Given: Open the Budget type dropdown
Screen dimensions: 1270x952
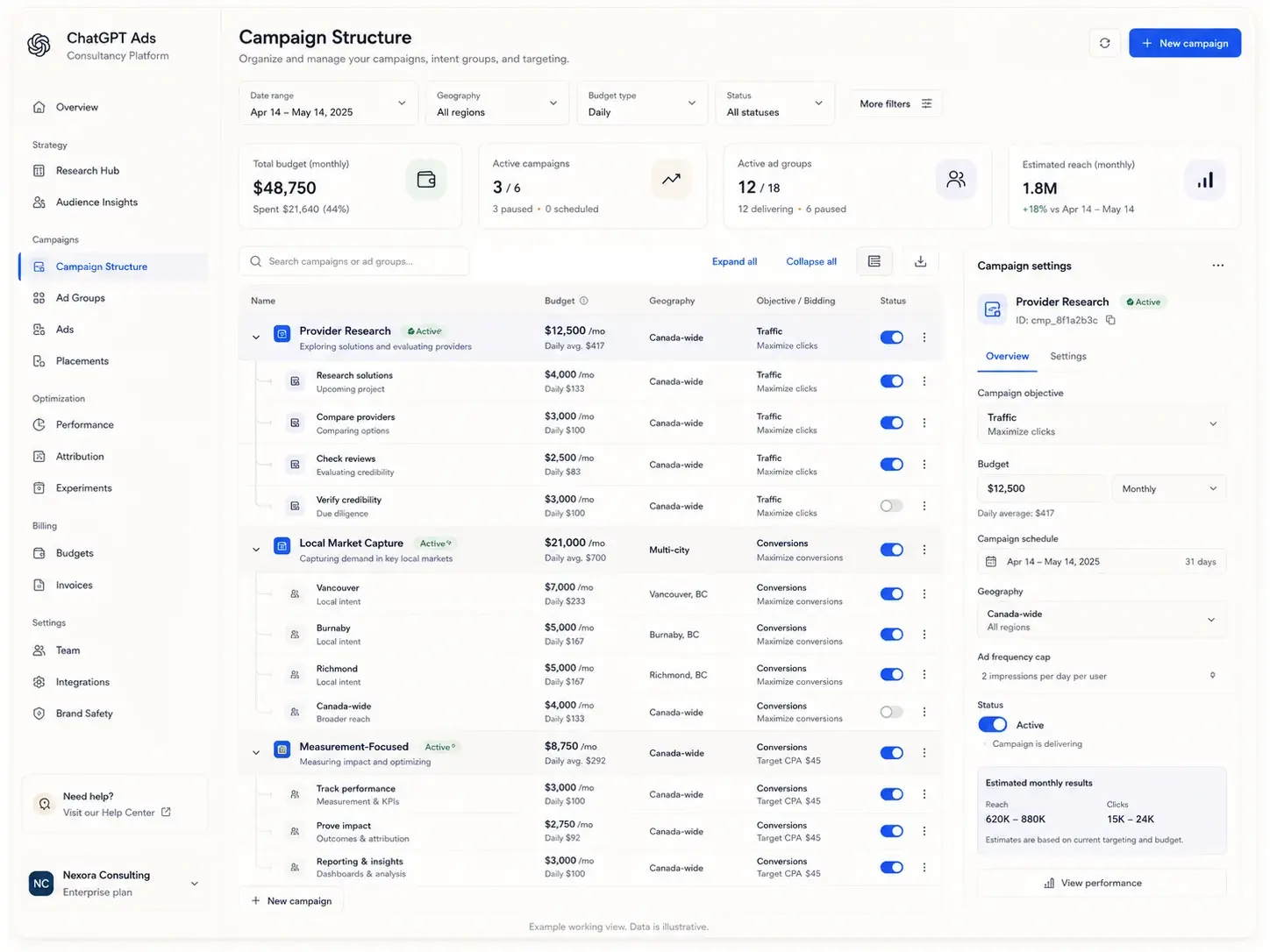Looking at the screenshot, I should [x=642, y=103].
